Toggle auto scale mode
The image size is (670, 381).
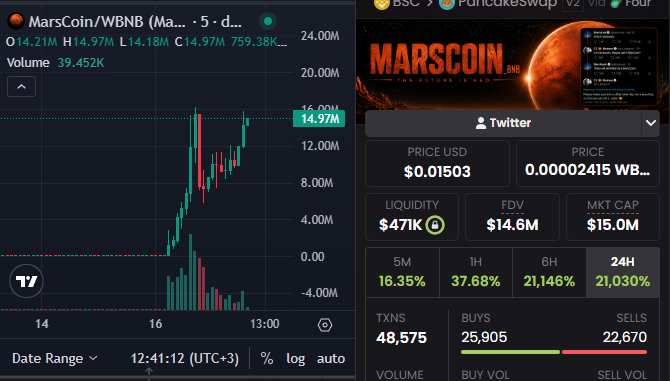click(x=331, y=358)
